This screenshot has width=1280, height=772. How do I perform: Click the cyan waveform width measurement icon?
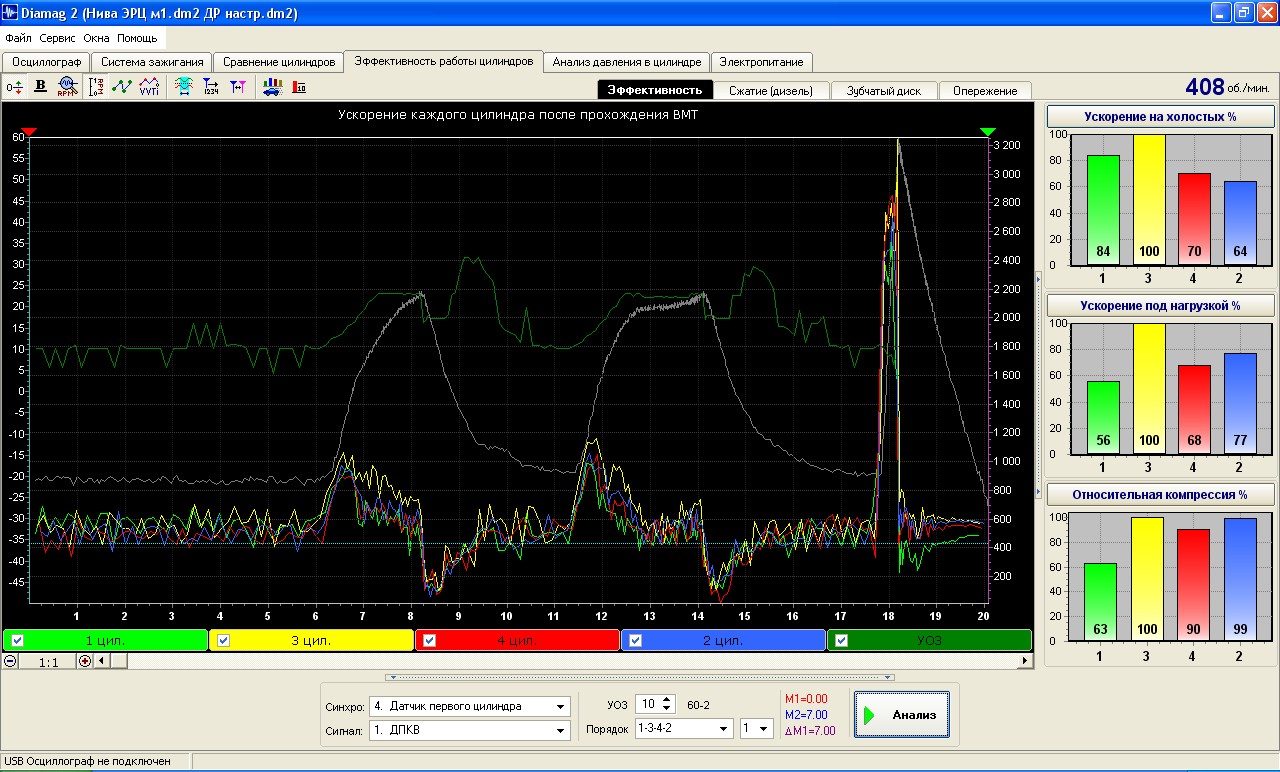tap(184, 87)
